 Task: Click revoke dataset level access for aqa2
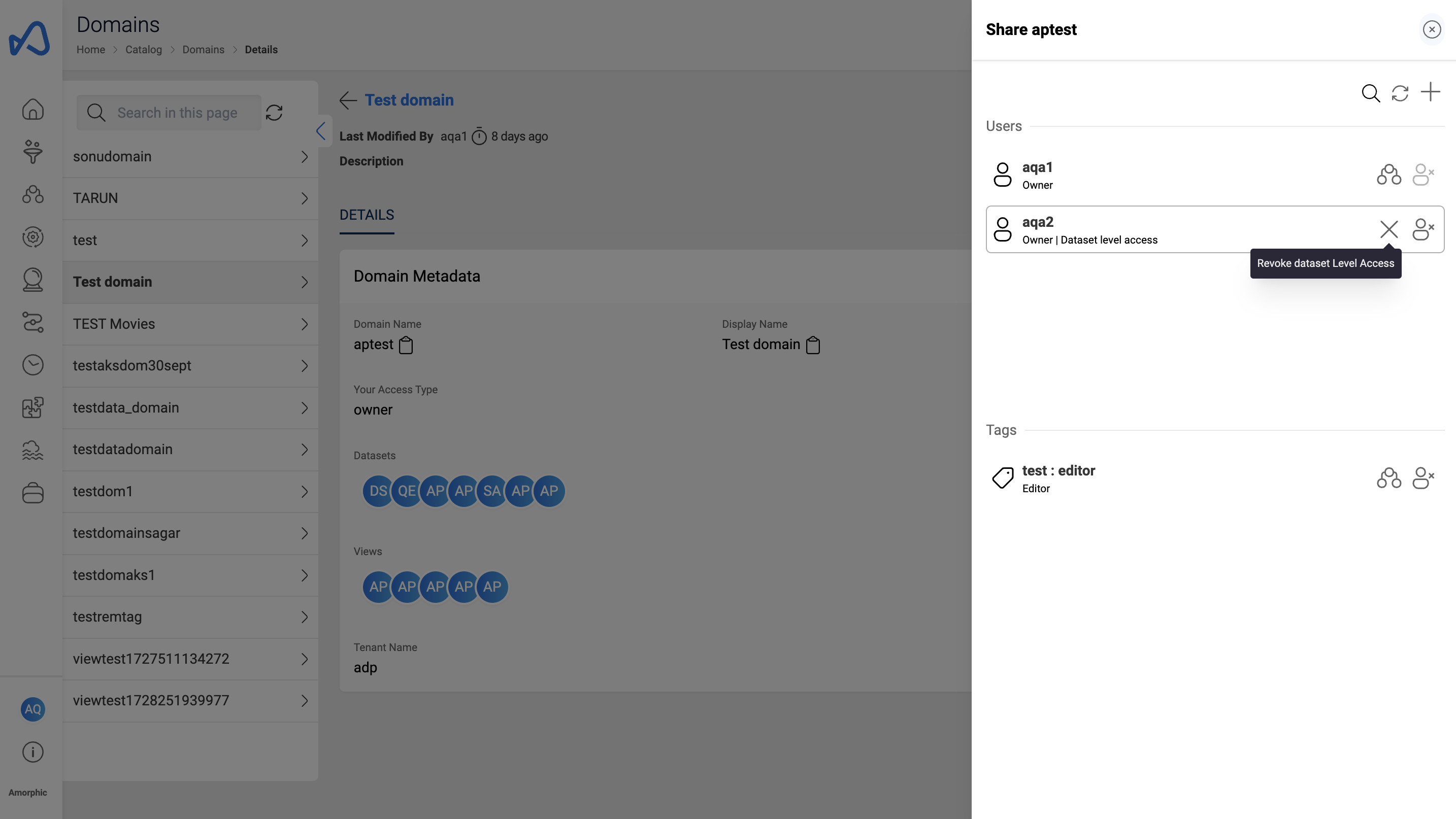1388,229
